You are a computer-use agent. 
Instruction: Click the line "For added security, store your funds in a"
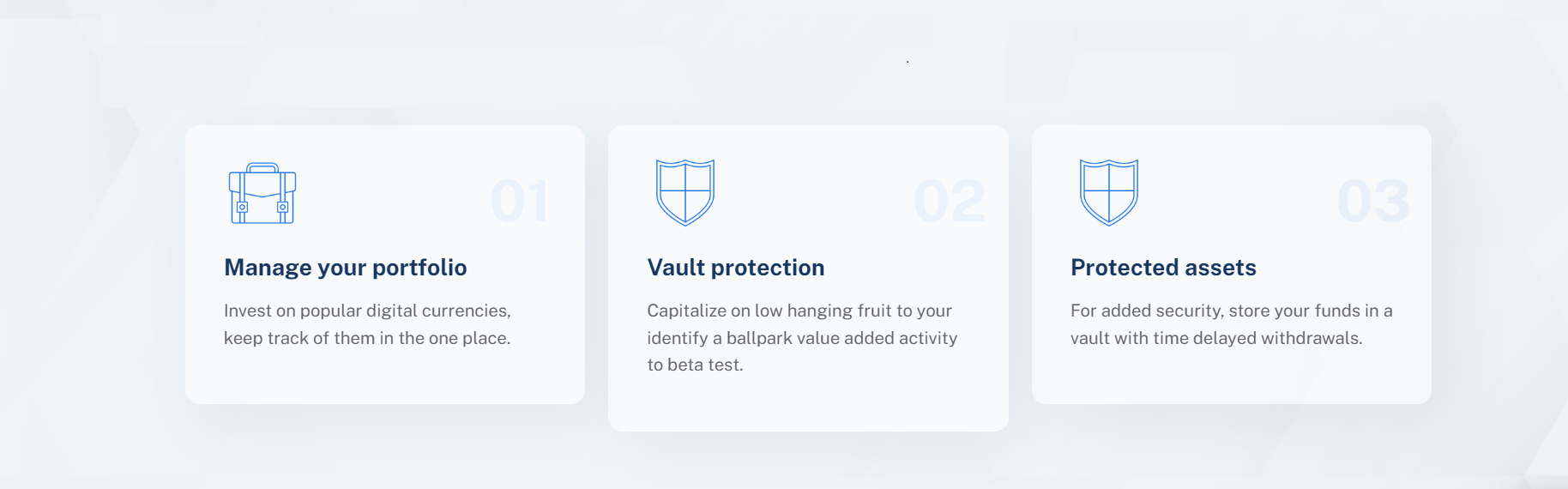point(1231,311)
